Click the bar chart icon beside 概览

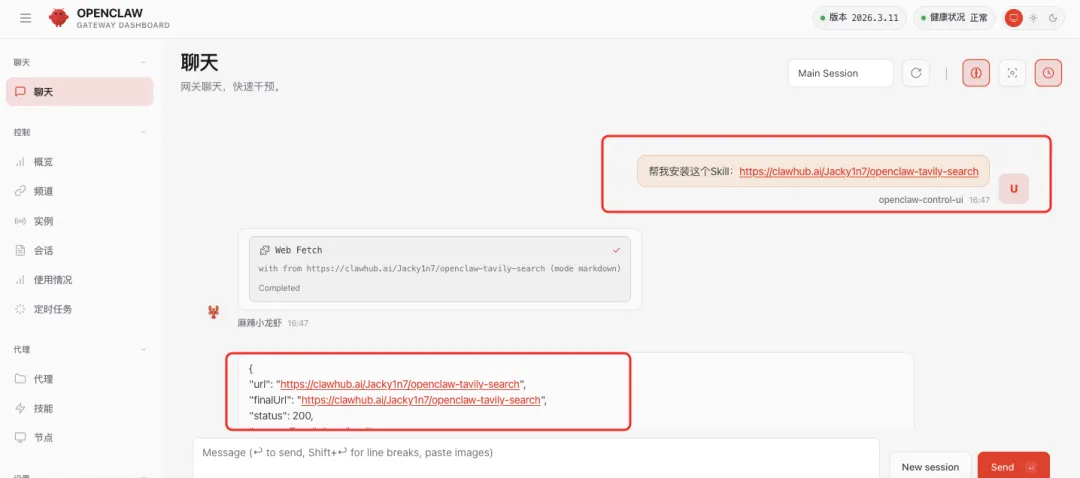(x=20, y=162)
